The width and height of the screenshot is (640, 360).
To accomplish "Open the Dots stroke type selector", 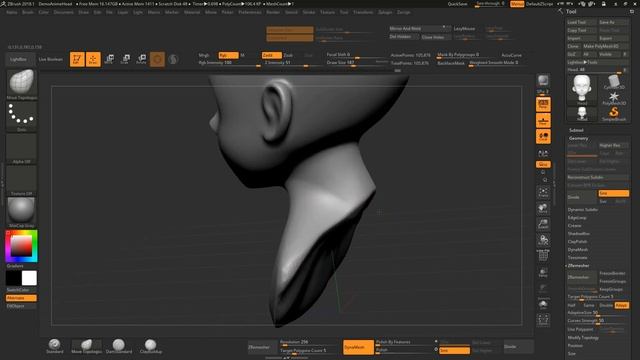I will (22, 117).
